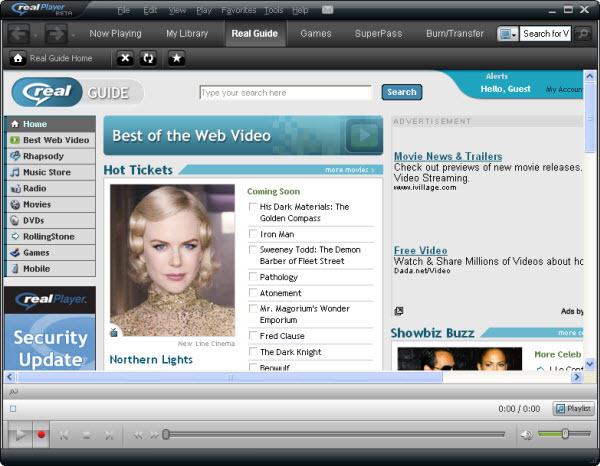
Task: Click the vertical scrollbar down arrow
Action: tap(590, 364)
